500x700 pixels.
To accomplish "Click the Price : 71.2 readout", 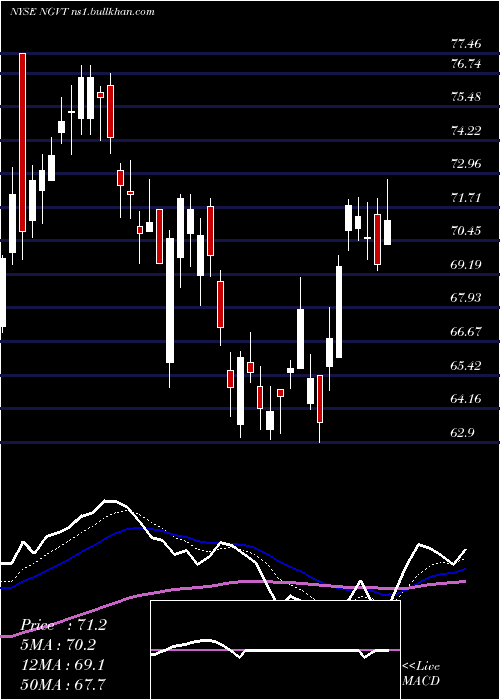I will coord(64,625).
